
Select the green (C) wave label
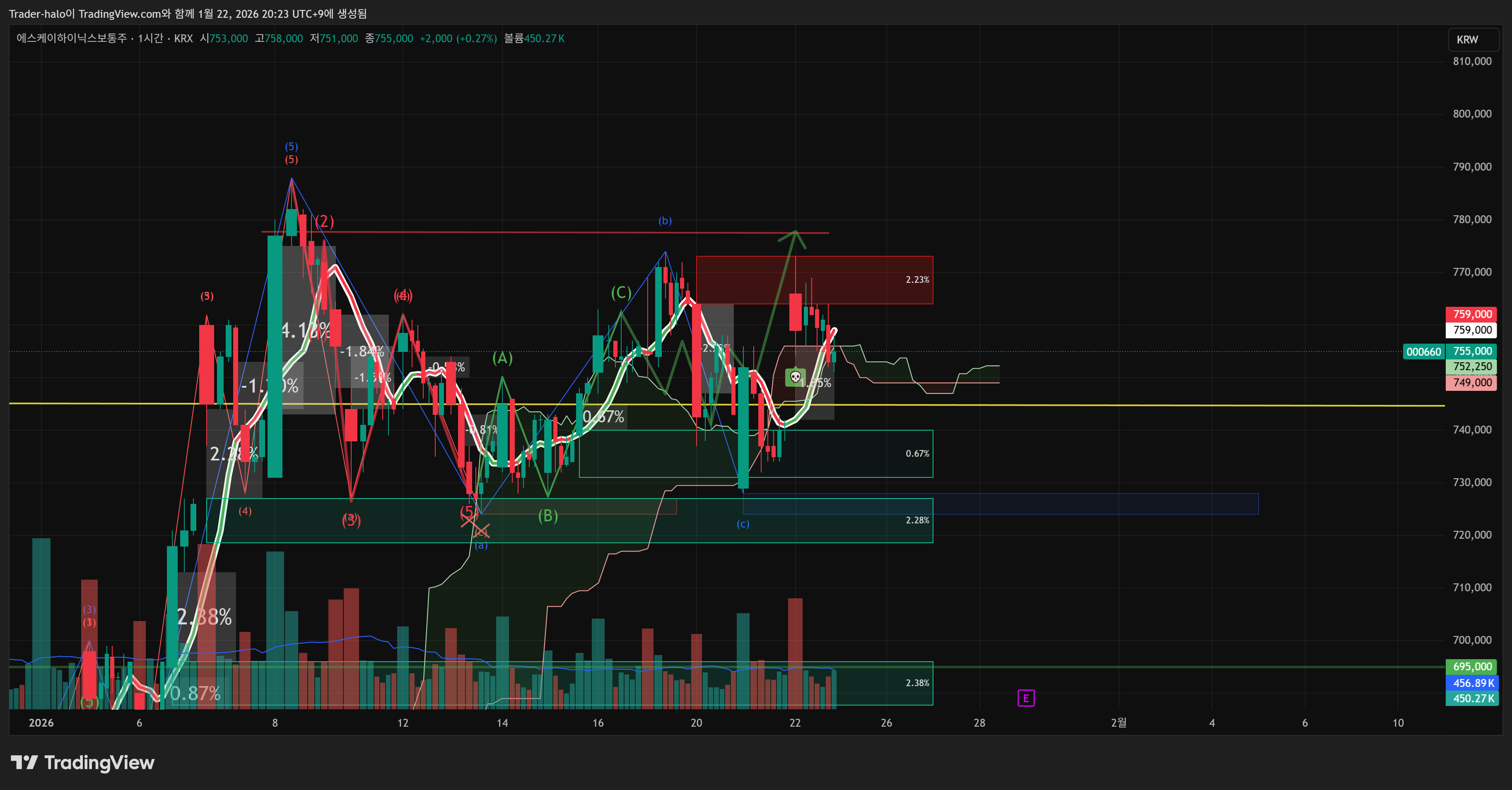click(621, 292)
